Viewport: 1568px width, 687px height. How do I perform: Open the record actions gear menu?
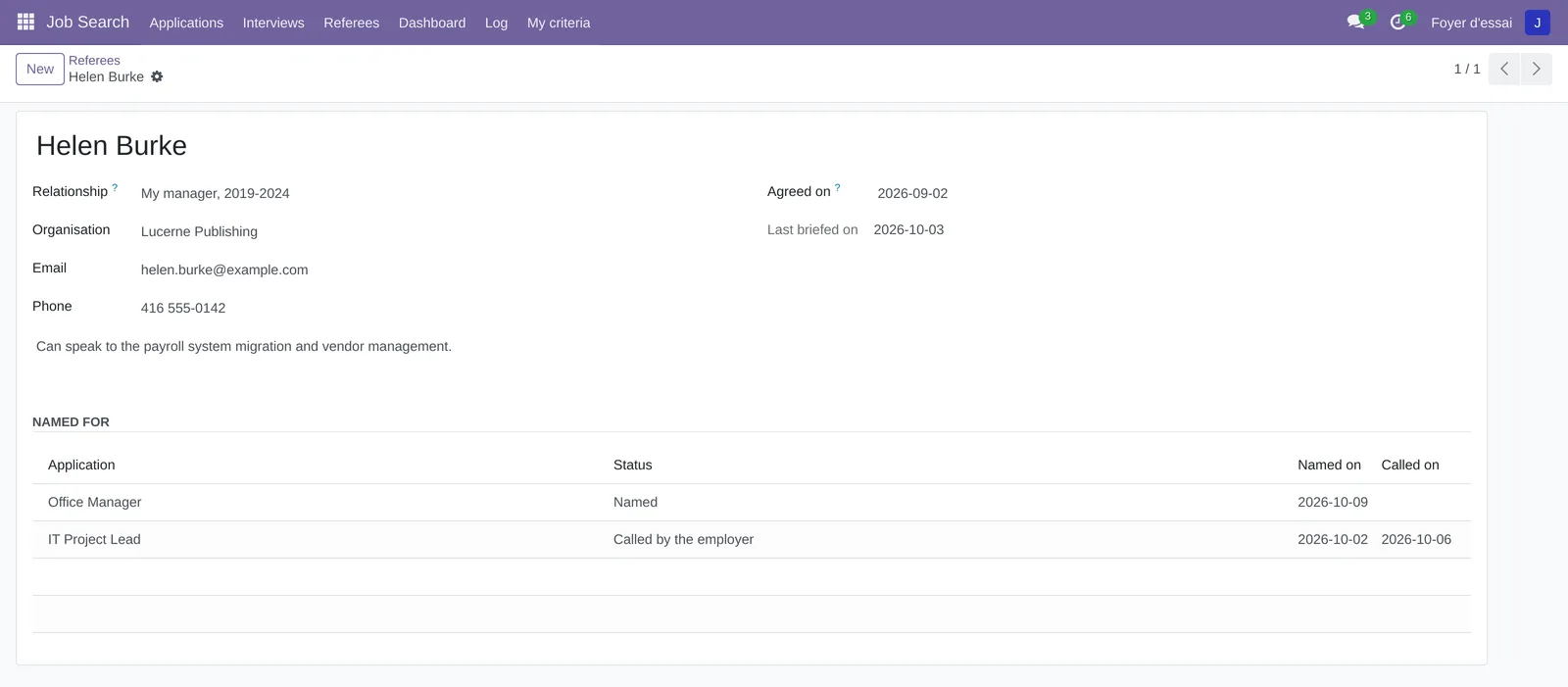point(157,76)
